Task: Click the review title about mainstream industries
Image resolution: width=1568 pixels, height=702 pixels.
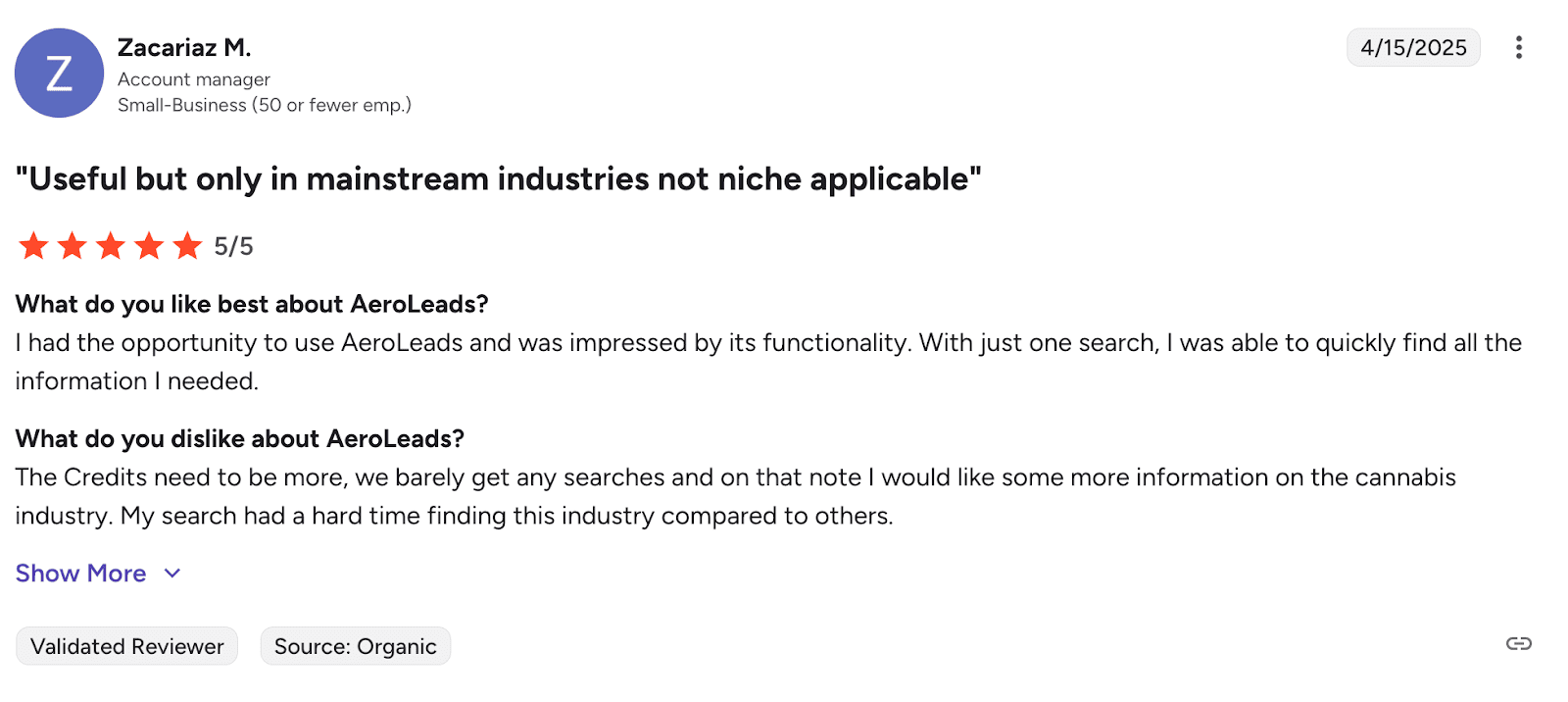Action: pos(498,179)
